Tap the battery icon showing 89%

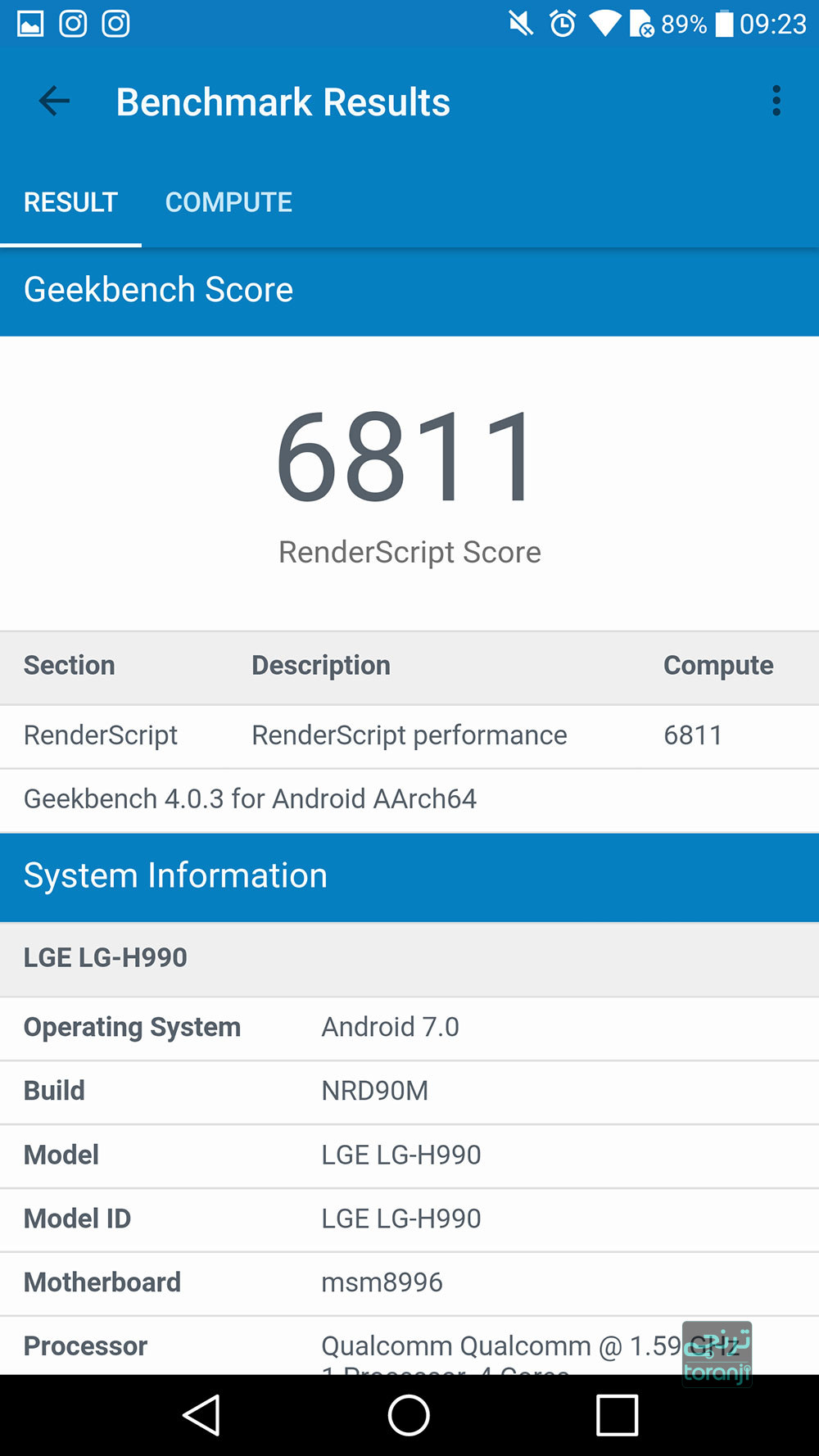724,24
